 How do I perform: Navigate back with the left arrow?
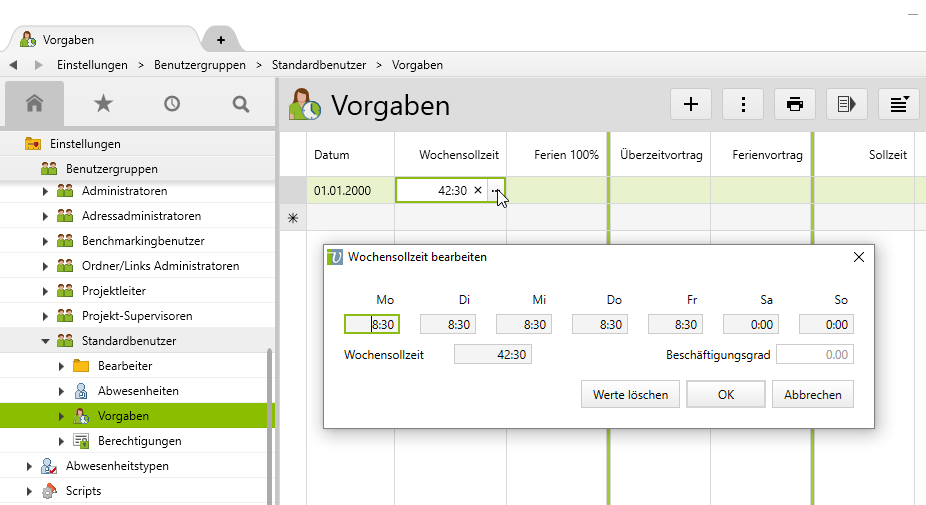[x=13, y=65]
